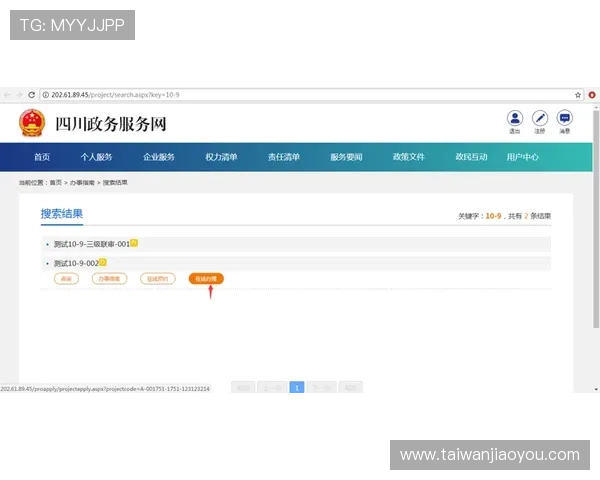Click the 搜索结果 heading tab
Image resolution: width=600 pixels, height=480 pixels.
click(62, 214)
